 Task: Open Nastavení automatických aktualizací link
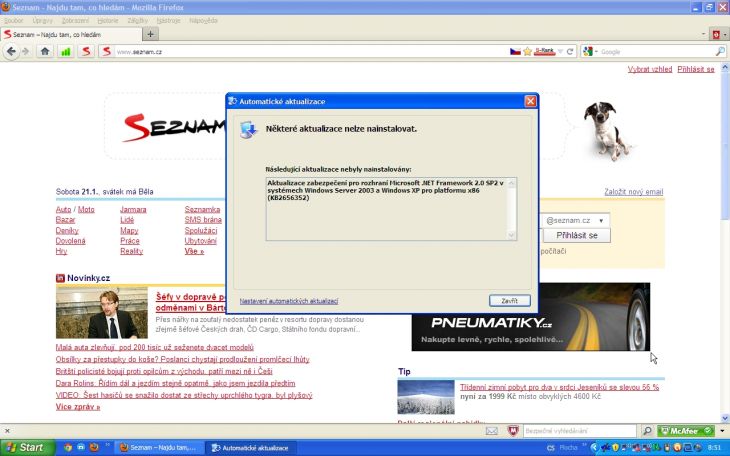click(289, 301)
